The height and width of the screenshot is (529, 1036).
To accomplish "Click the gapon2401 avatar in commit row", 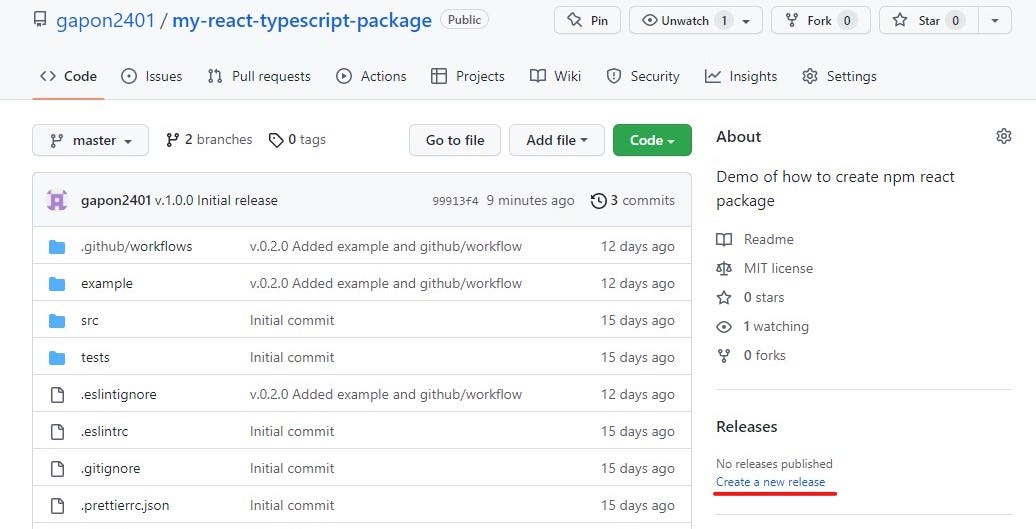I will (x=57, y=200).
